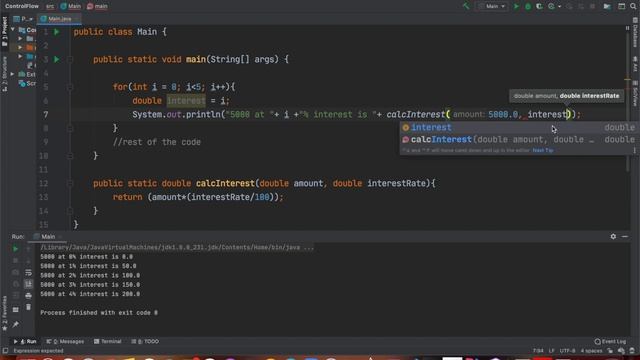Click the tool-window quick access icon in the status bar

[5, 351]
